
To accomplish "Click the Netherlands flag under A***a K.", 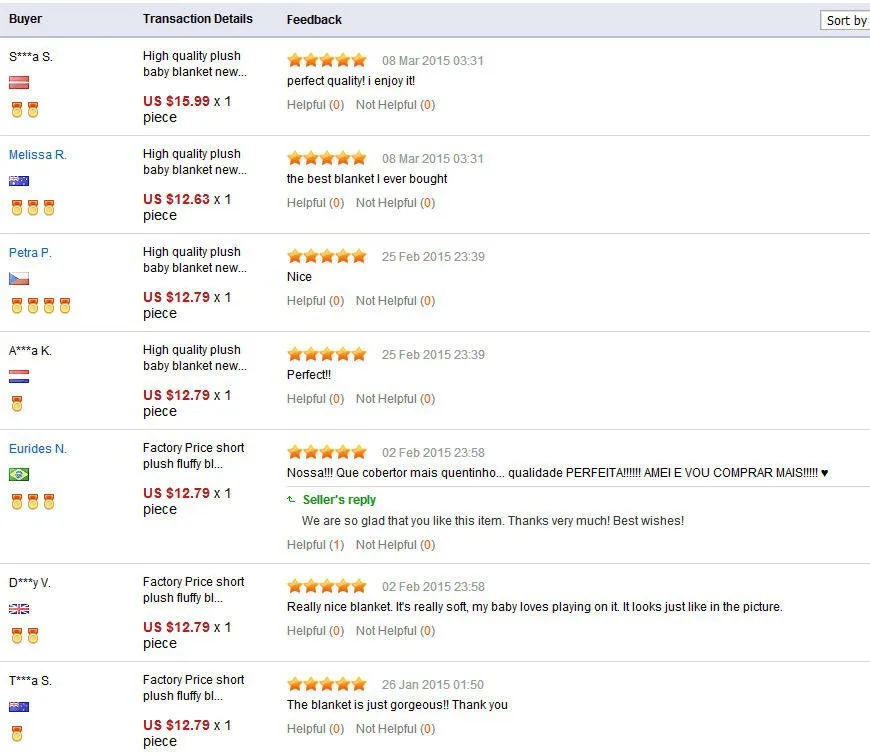I will pos(19,377).
